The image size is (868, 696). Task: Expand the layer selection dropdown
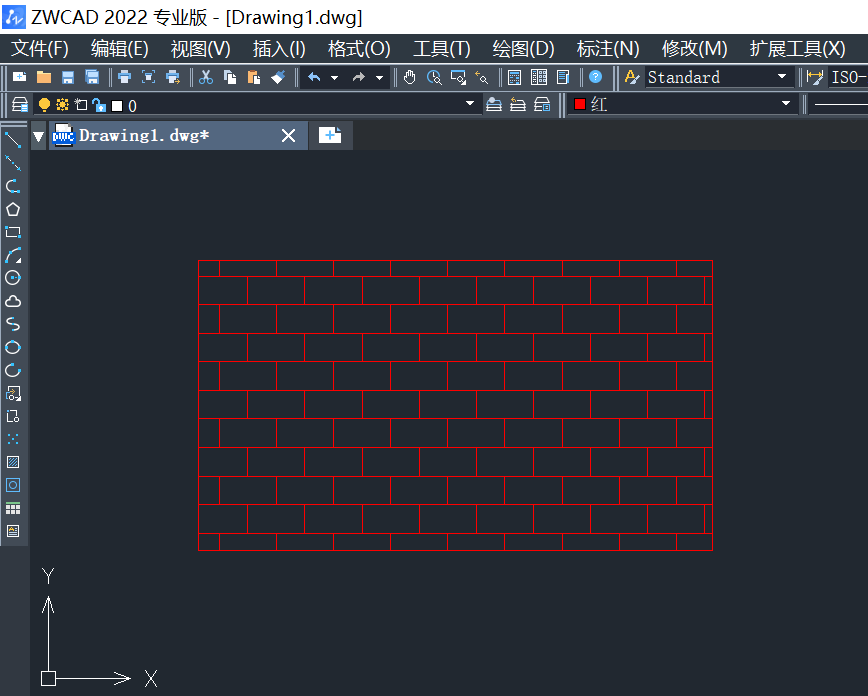(x=469, y=104)
